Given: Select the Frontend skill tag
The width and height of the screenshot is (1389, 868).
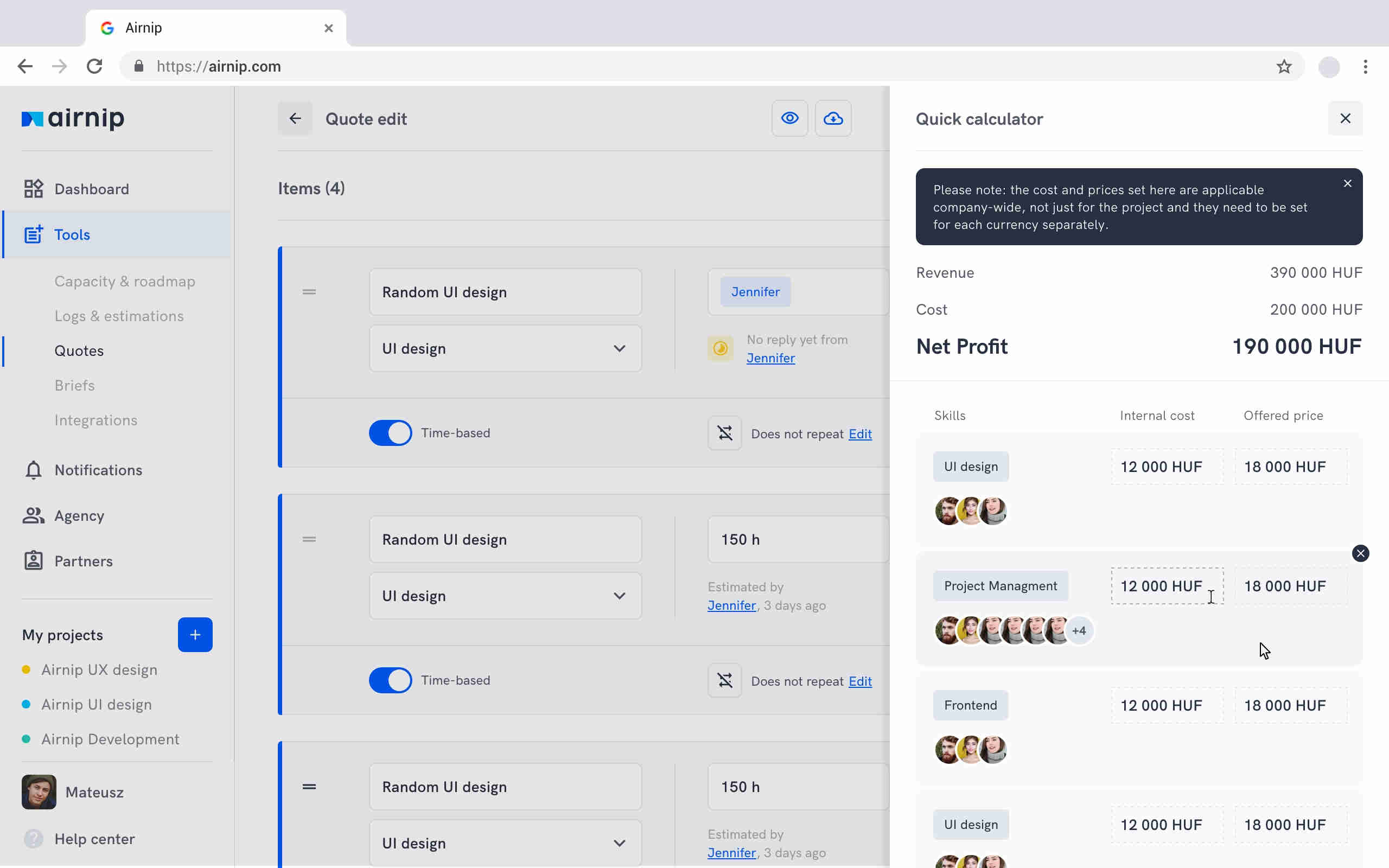Looking at the screenshot, I should [971, 706].
